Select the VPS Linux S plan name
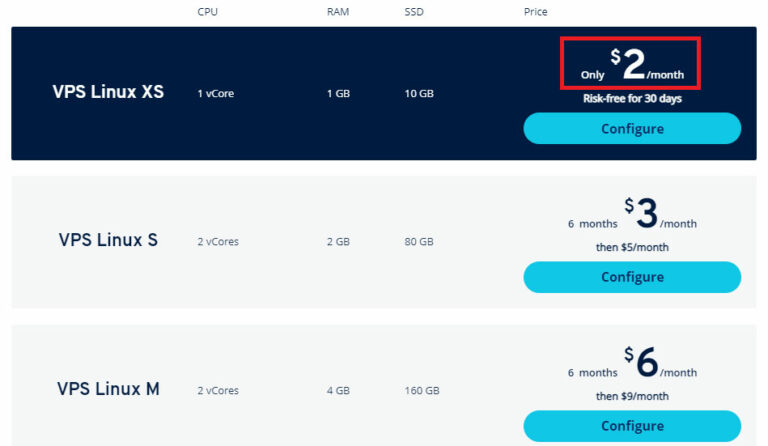Screen dimensions: 768x446 point(108,240)
